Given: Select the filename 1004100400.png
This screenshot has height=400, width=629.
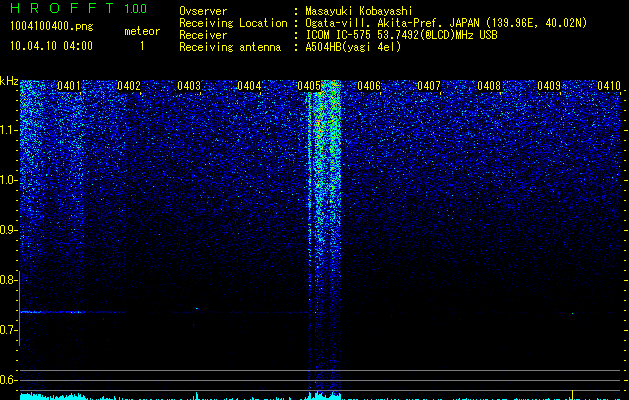Looking at the screenshot, I should coord(52,26).
